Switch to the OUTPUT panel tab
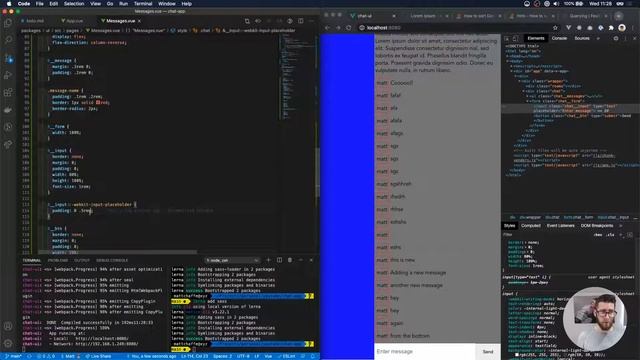This screenshot has height=360, width=640. pyautogui.click(x=82, y=260)
